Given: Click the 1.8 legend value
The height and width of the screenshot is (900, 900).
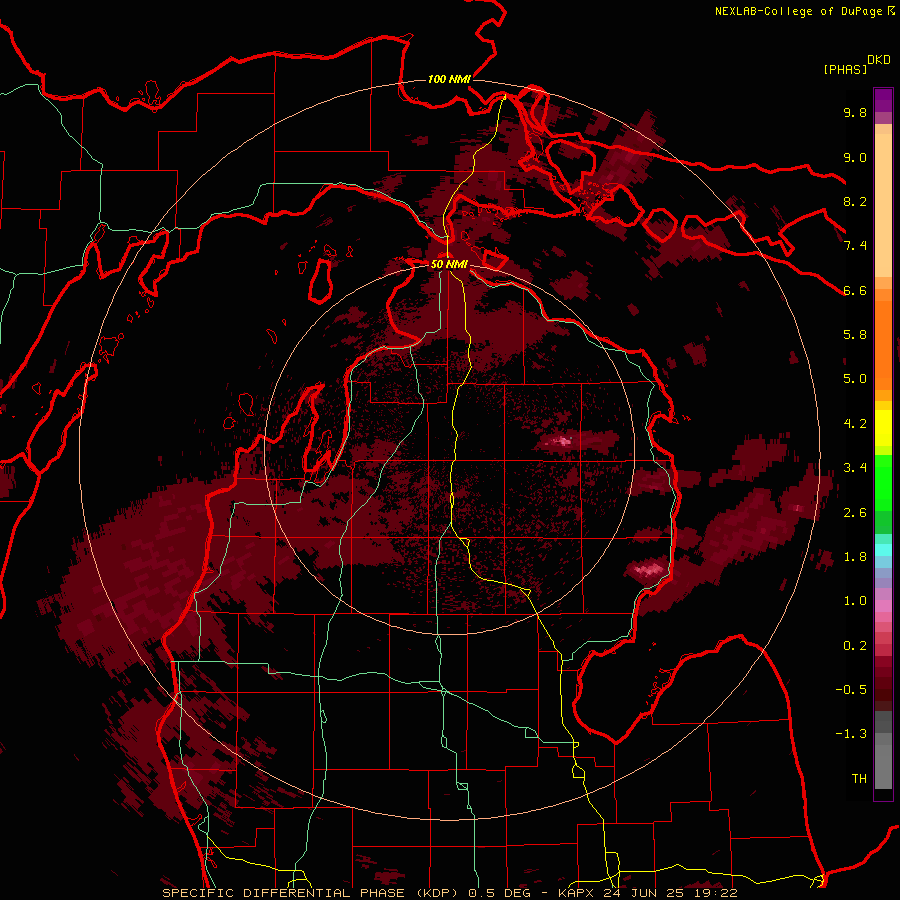Looking at the screenshot, I should pos(855,557).
